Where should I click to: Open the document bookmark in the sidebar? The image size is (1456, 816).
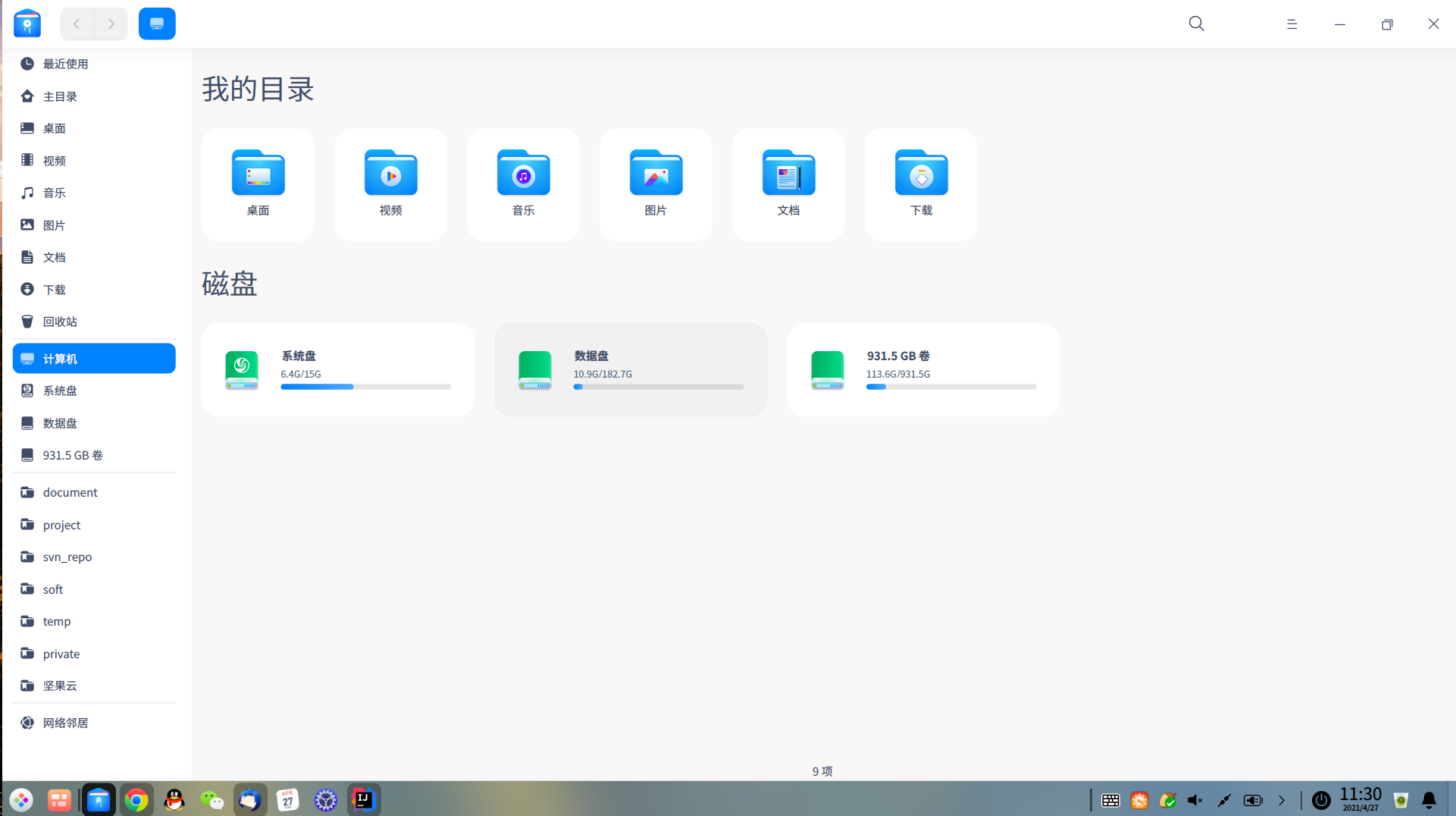tap(94, 492)
